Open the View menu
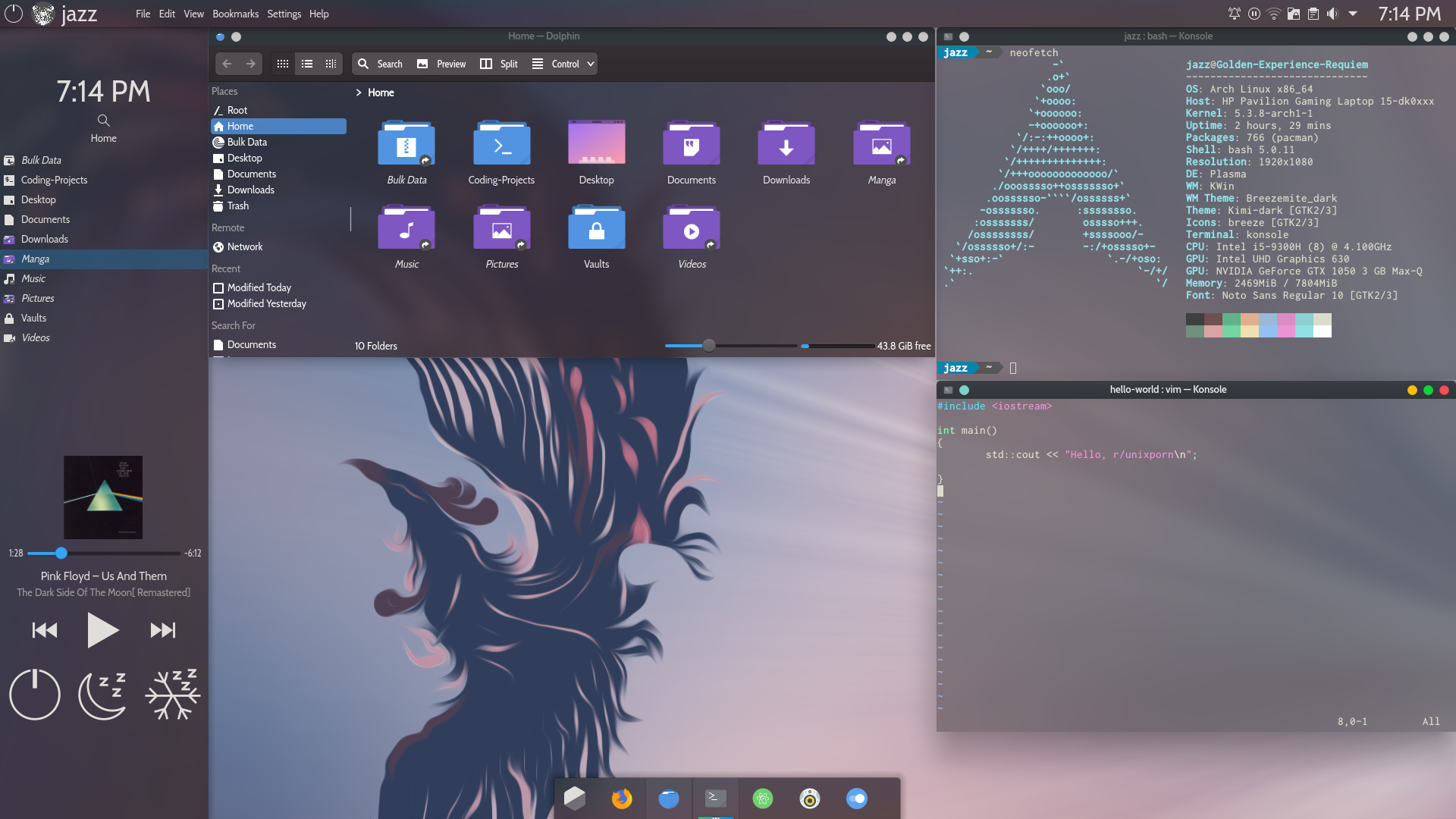 [x=193, y=14]
